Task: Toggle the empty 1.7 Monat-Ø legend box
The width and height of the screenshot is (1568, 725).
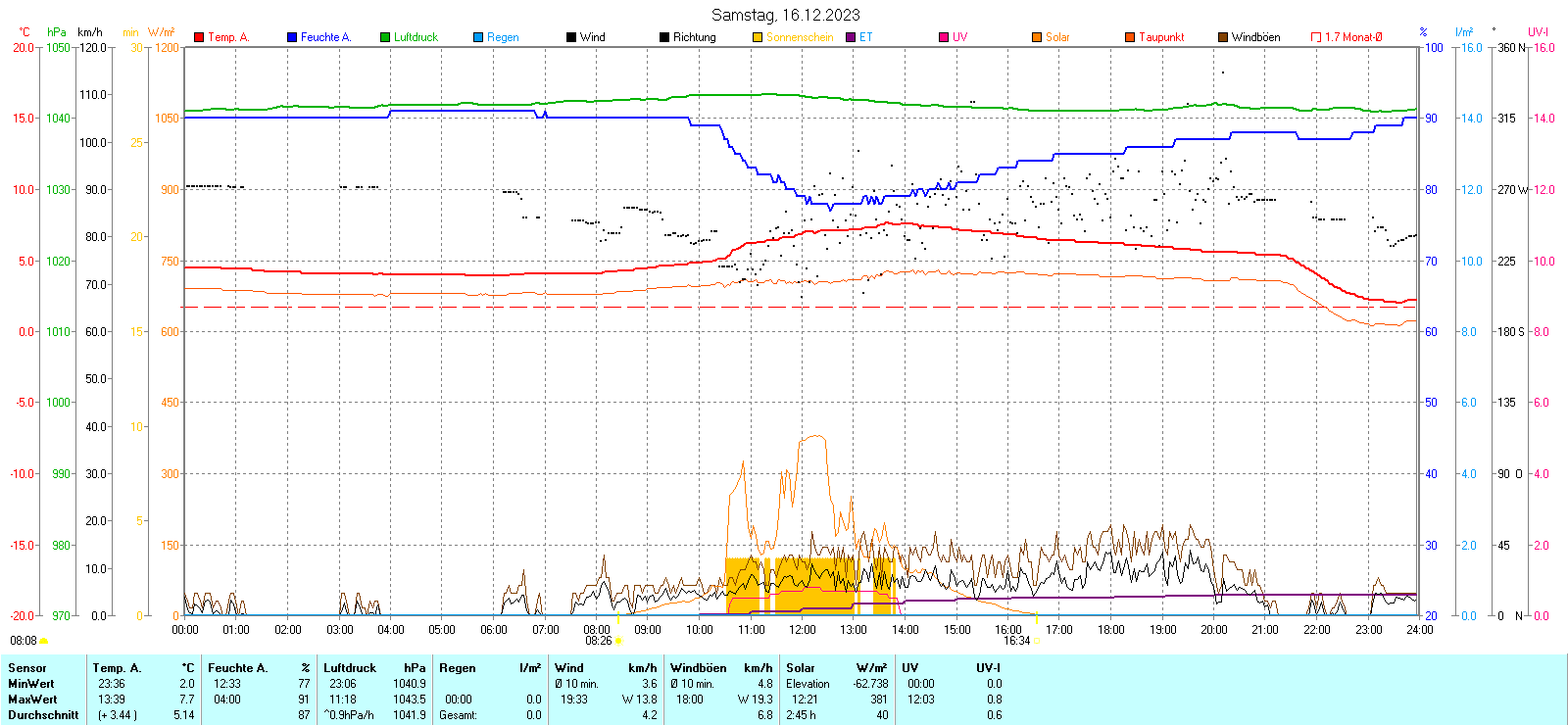Action: (1316, 37)
